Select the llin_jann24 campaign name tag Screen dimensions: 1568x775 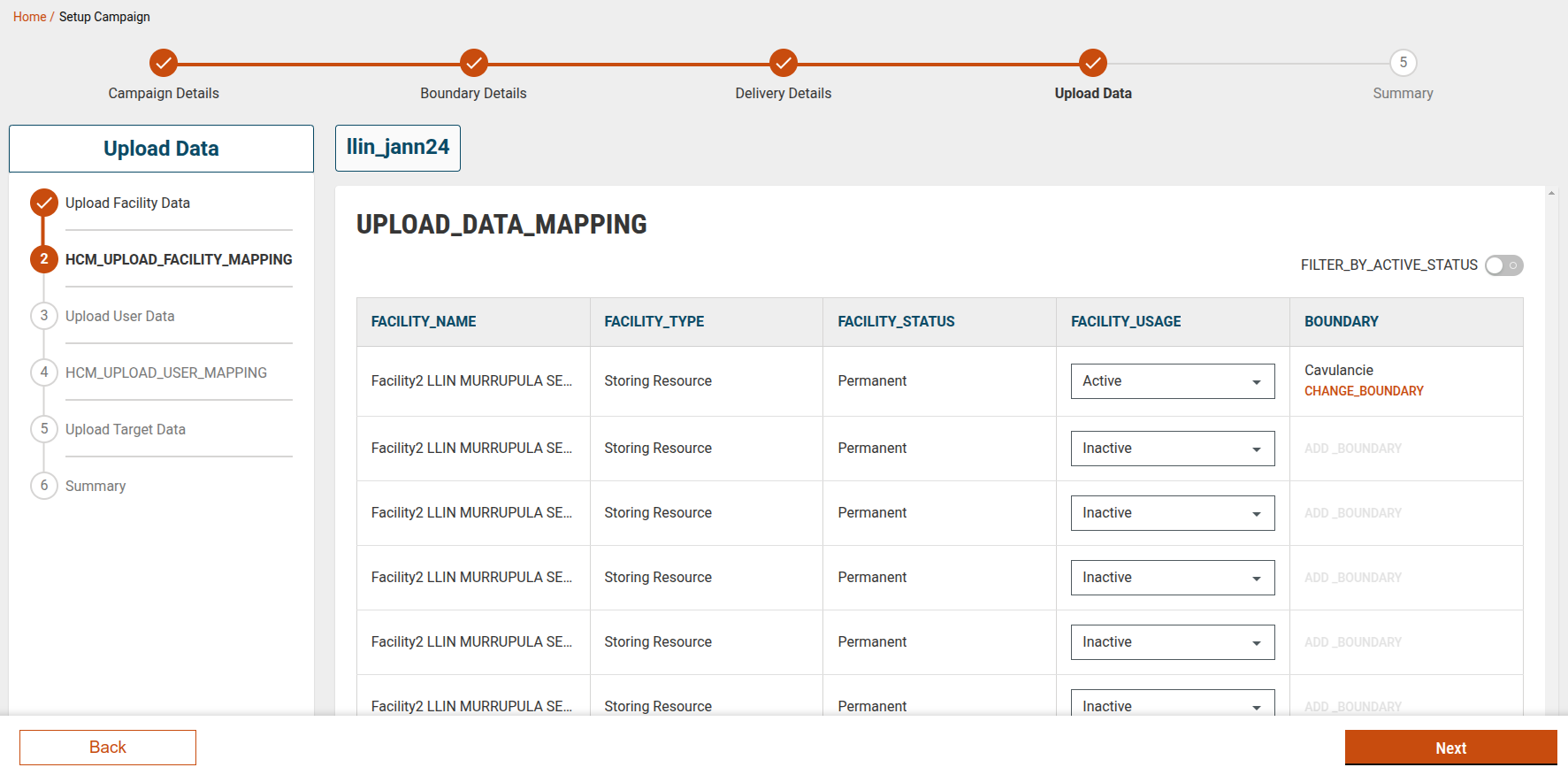click(398, 148)
